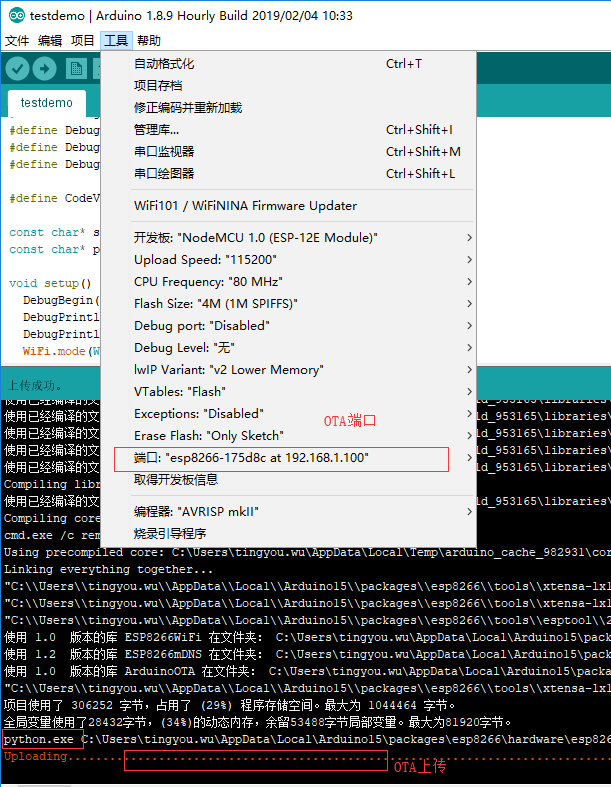Click the 上传成功 status message
The image size is (611, 787).
click(35, 386)
